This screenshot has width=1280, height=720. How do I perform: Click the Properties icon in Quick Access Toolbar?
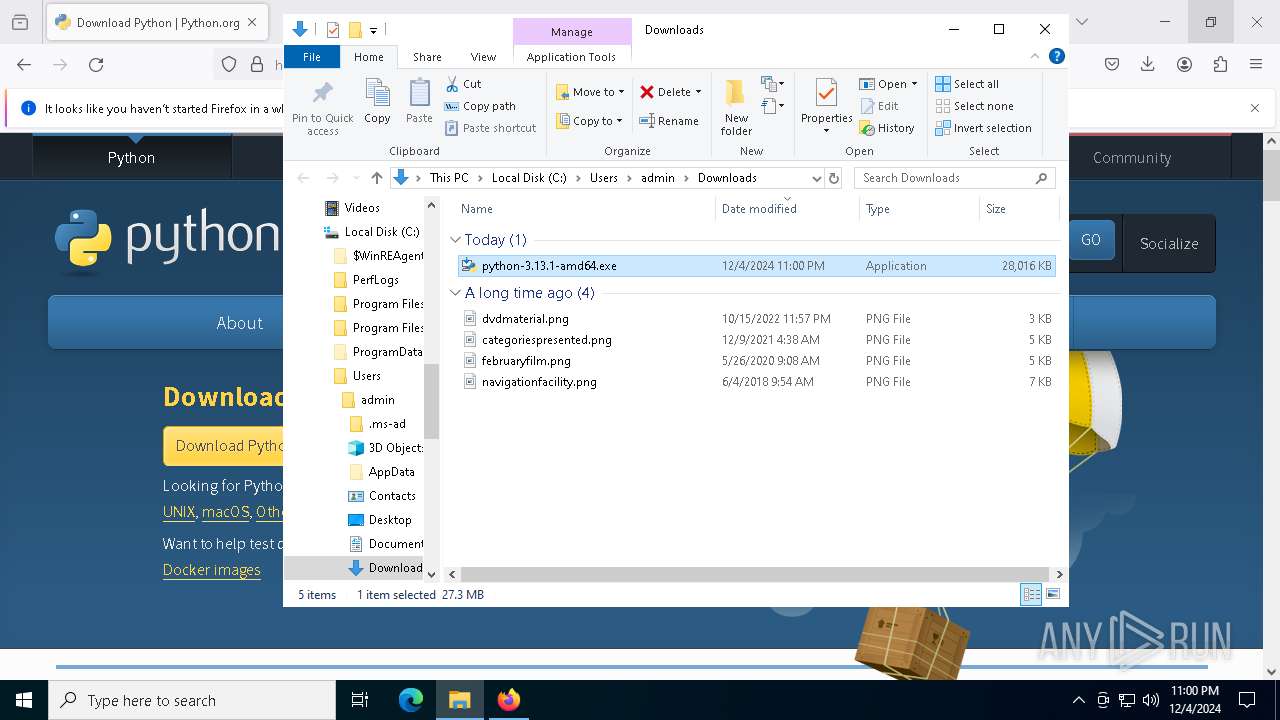click(x=333, y=30)
